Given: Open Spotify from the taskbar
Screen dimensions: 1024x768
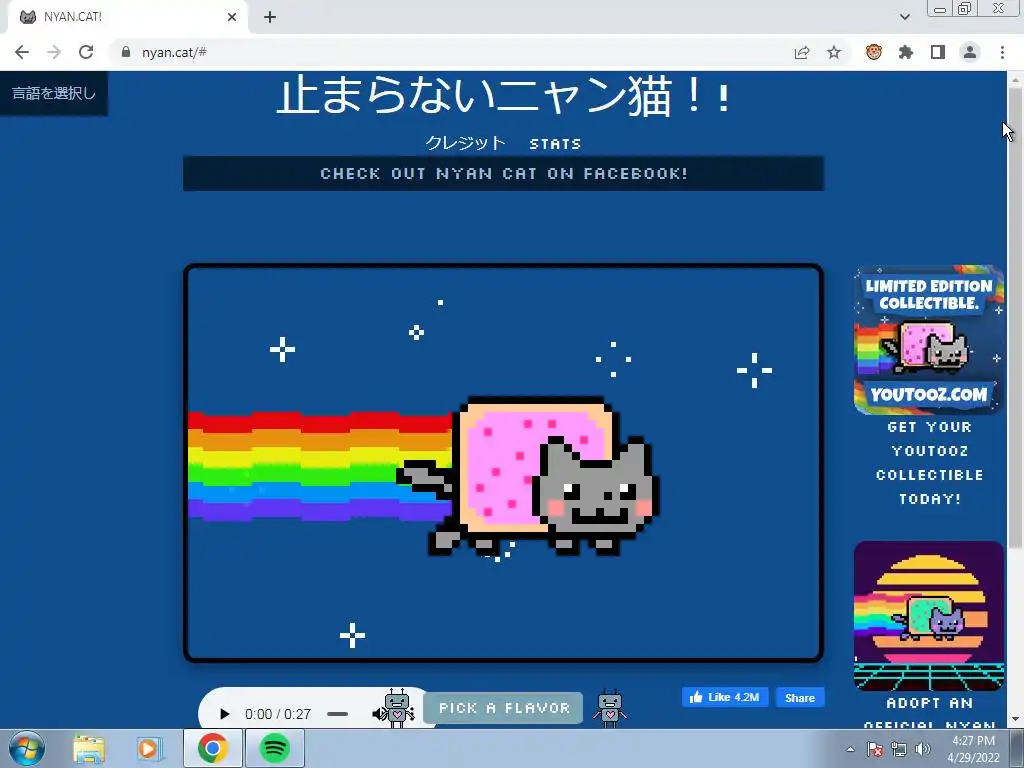Looking at the screenshot, I should pos(275,748).
